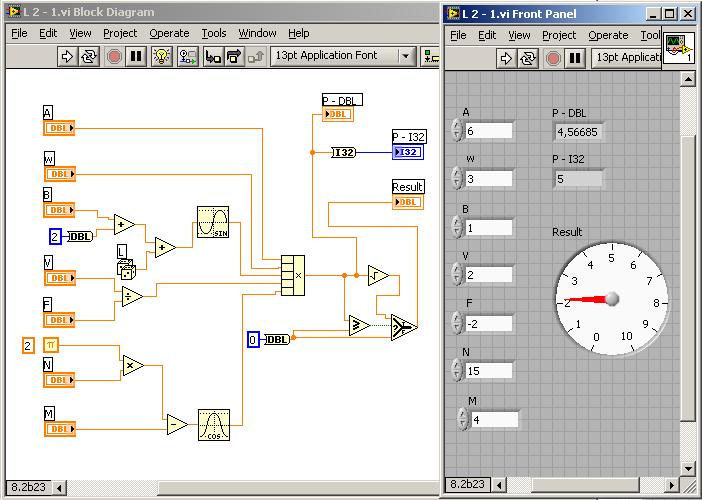Click stepper arrows of control B
The width and height of the screenshot is (702, 500).
457,227
